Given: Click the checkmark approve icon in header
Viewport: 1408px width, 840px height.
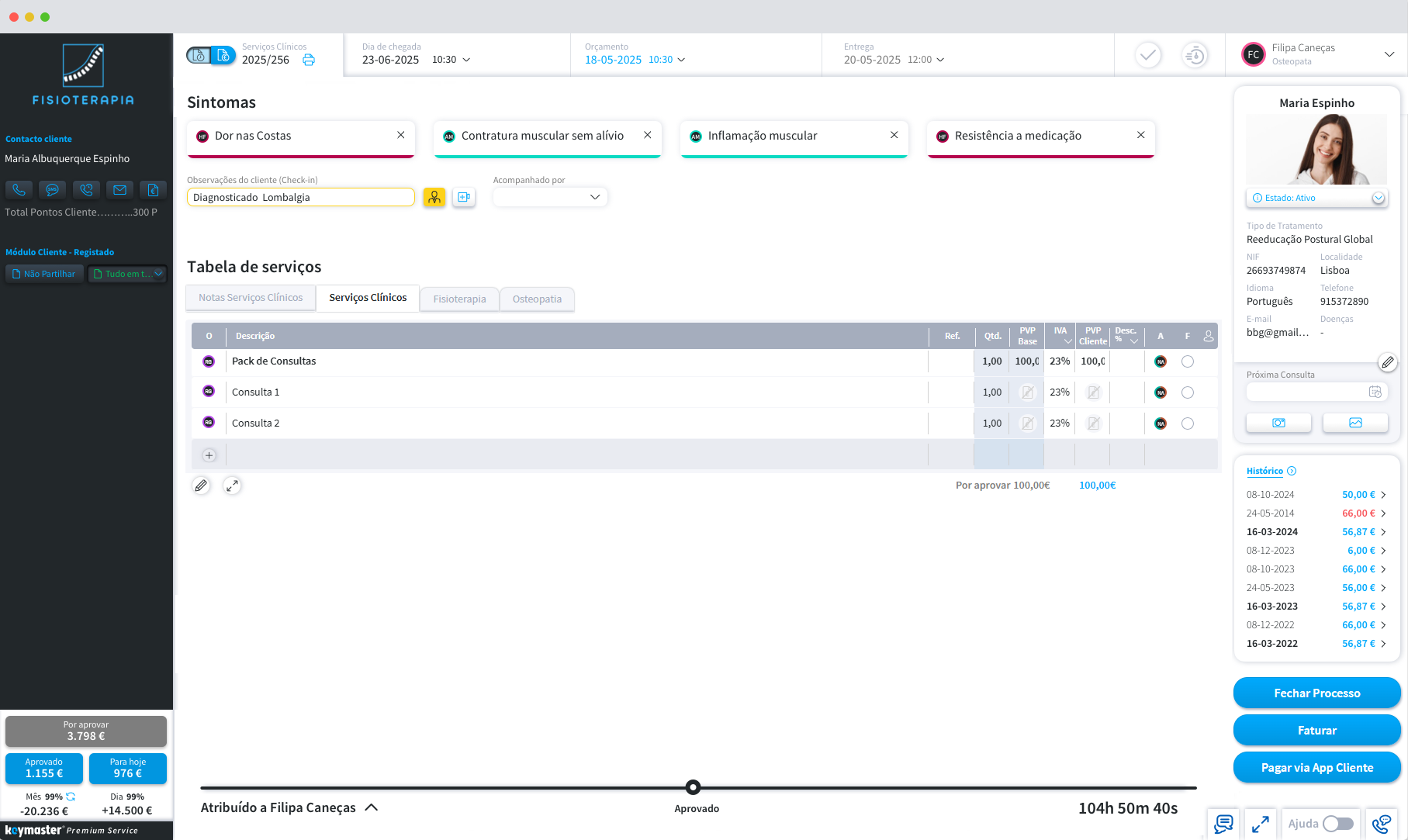Looking at the screenshot, I should pos(1148,55).
